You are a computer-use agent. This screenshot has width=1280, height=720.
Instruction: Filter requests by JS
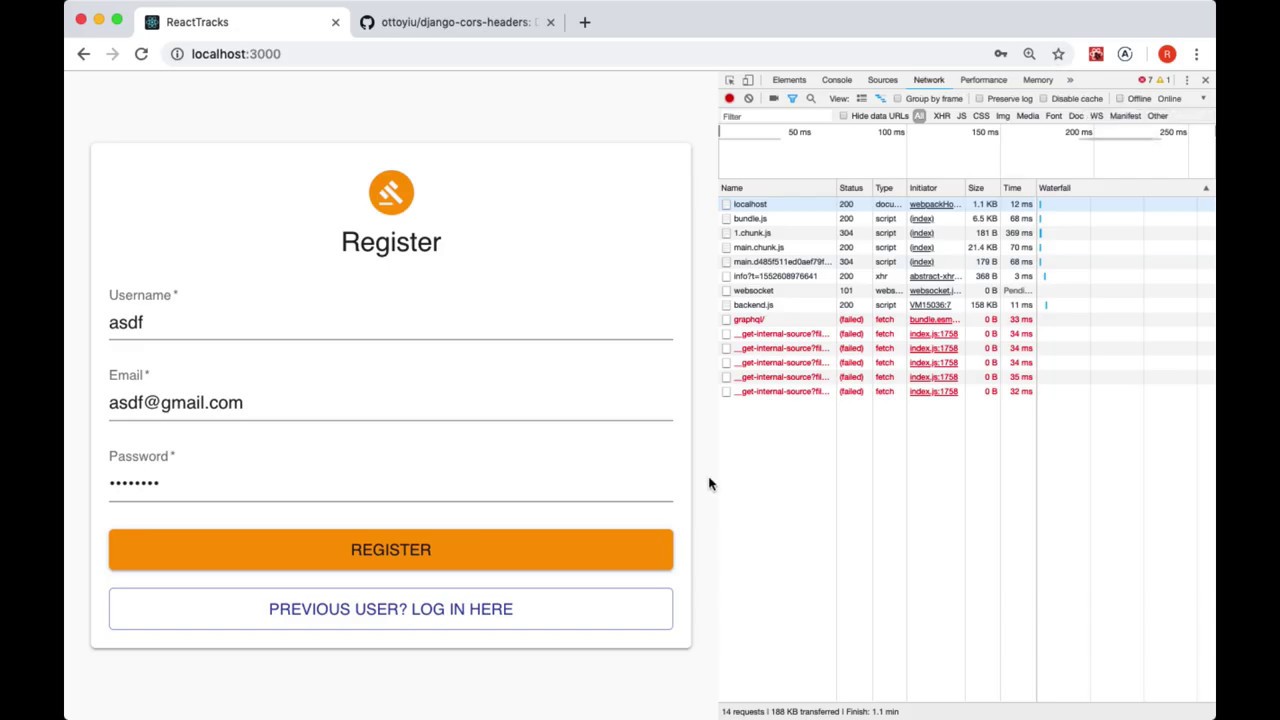[961, 116]
